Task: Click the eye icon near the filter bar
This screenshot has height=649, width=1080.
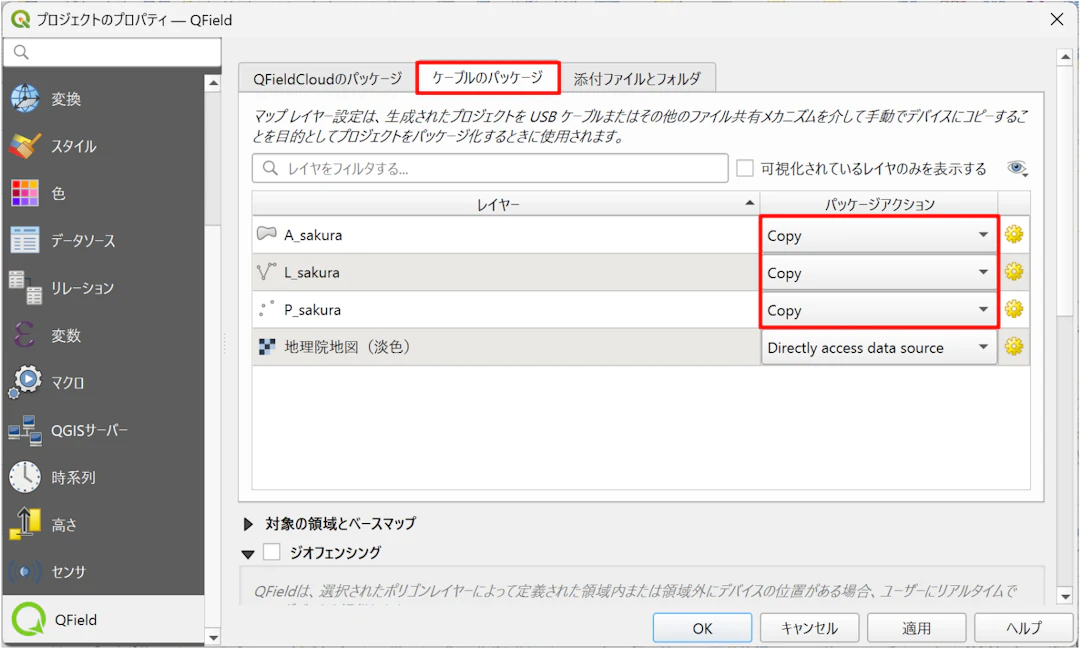Action: (1017, 167)
